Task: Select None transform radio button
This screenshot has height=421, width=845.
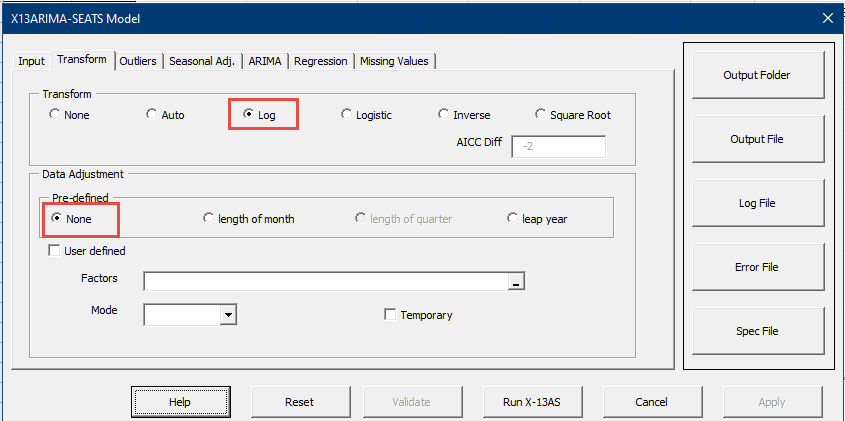Action: [70, 115]
